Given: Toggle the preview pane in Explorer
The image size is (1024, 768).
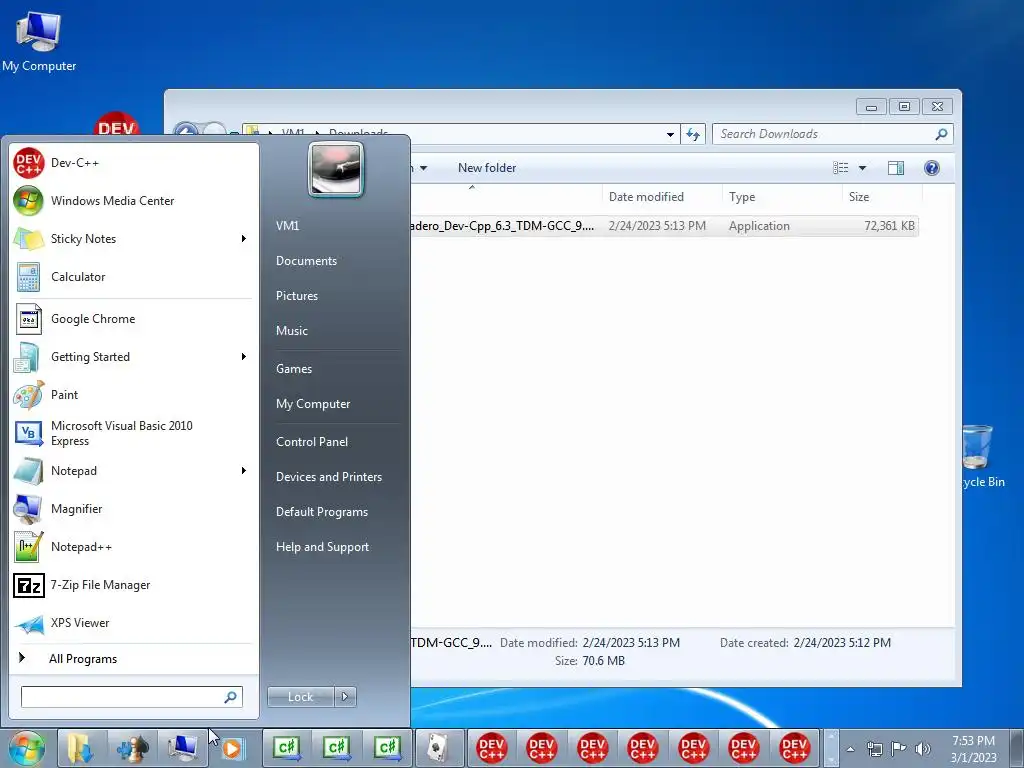Looking at the screenshot, I should pyautogui.click(x=896, y=168).
